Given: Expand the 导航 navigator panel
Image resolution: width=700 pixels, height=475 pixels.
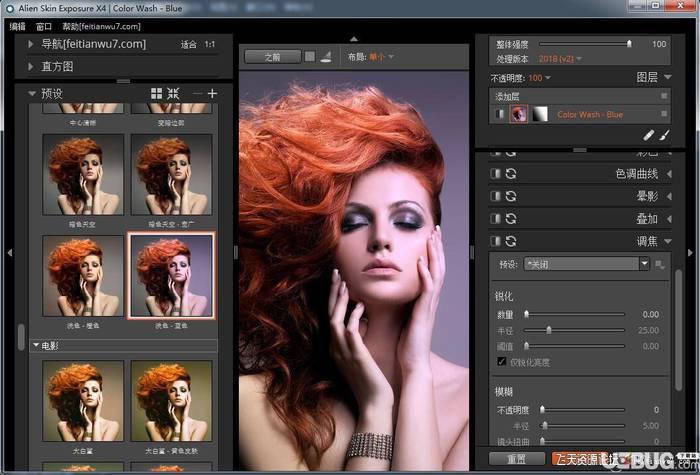Looking at the screenshot, I should (31, 44).
